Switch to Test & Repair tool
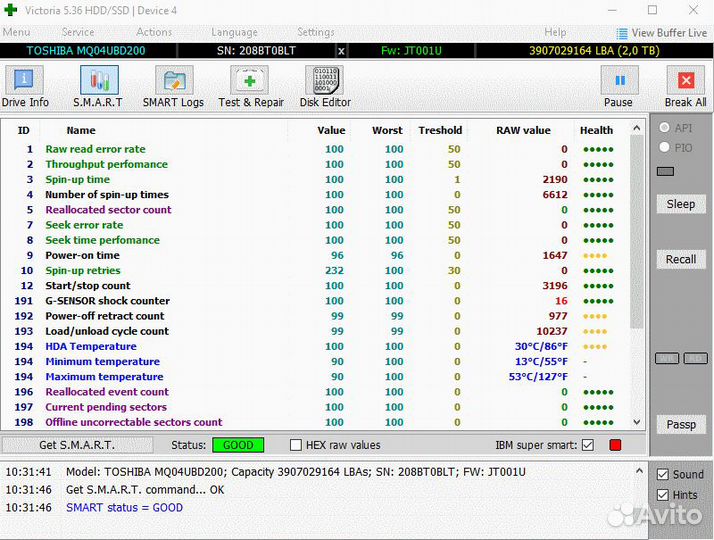This screenshot has height=540, width=714. point(251,86)
